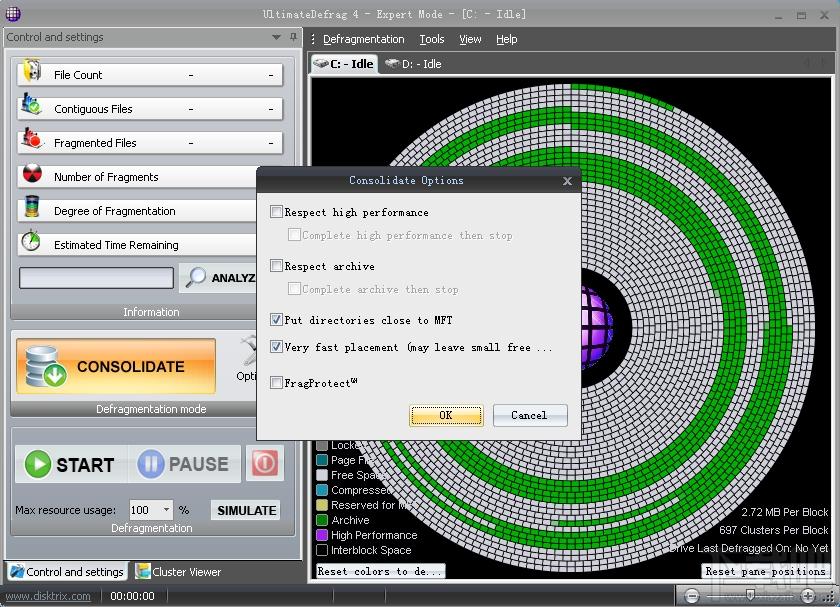Screen dimensions: 840x607
Task: Open Control and settings panel dropdown arrow
Action: click(x=276, y=37)
